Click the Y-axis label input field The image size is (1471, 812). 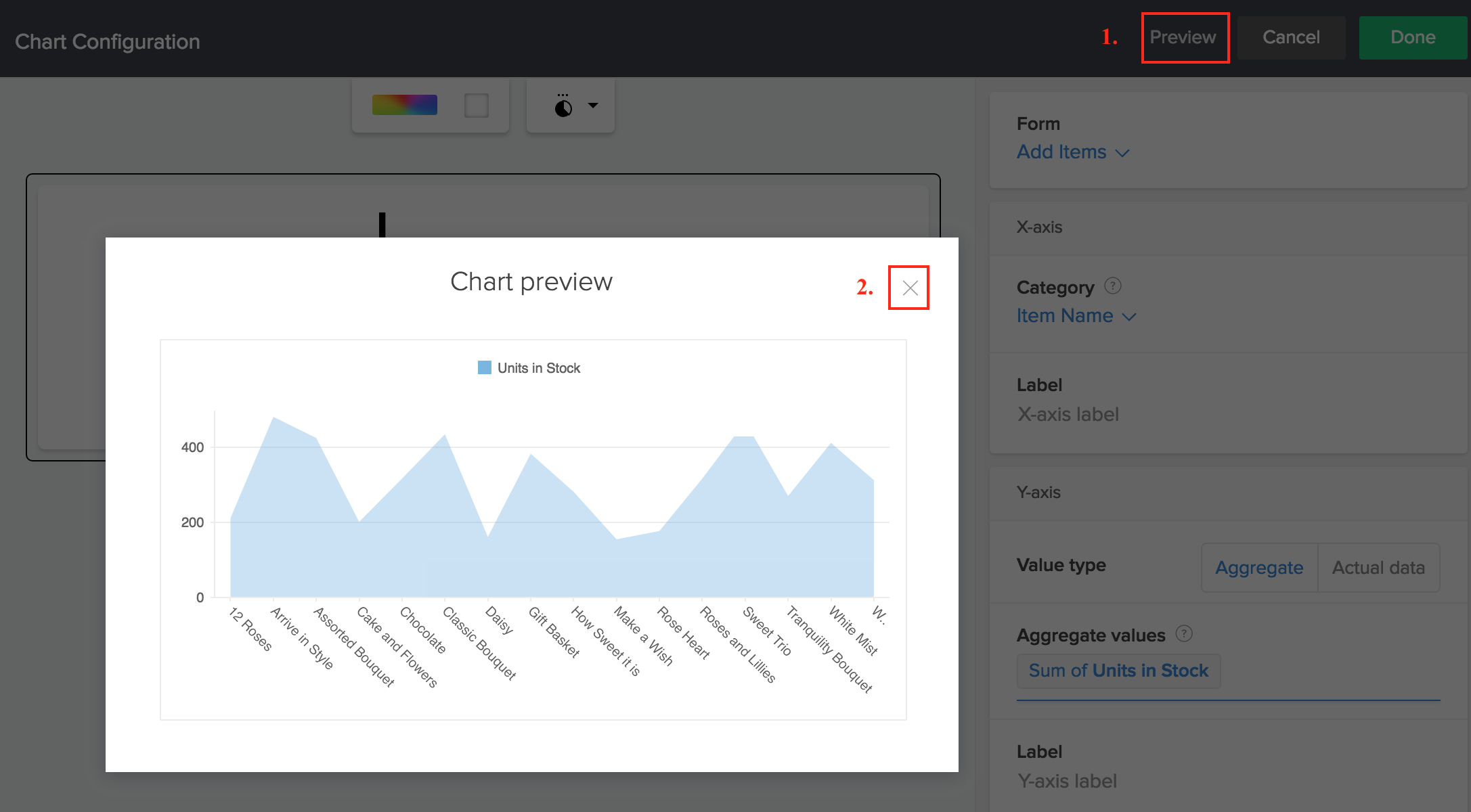(1067, 781)
